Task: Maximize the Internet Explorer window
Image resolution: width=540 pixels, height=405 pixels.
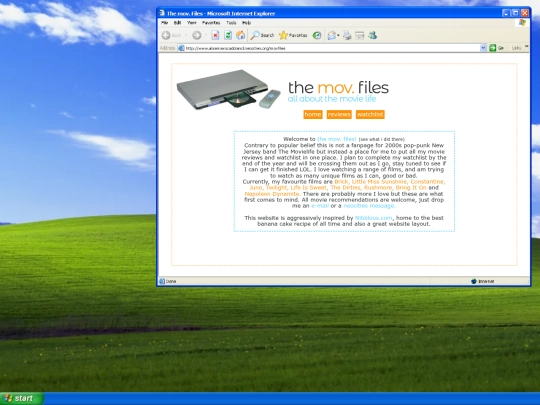Action: [x=515, y=13]
